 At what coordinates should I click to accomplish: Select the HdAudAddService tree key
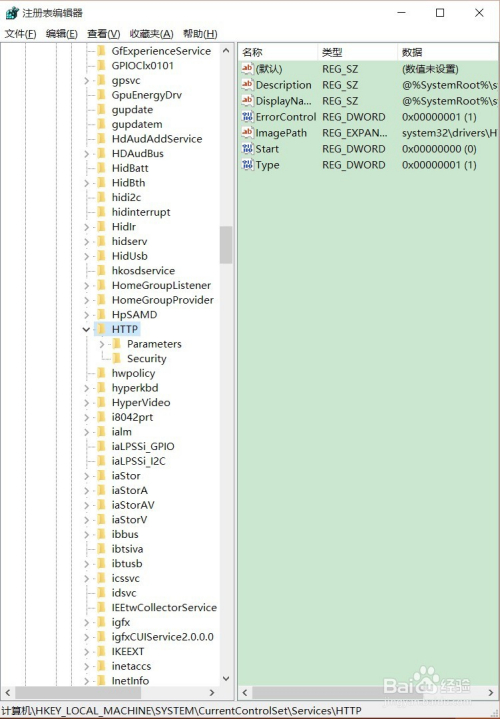[x=157, y=138]
